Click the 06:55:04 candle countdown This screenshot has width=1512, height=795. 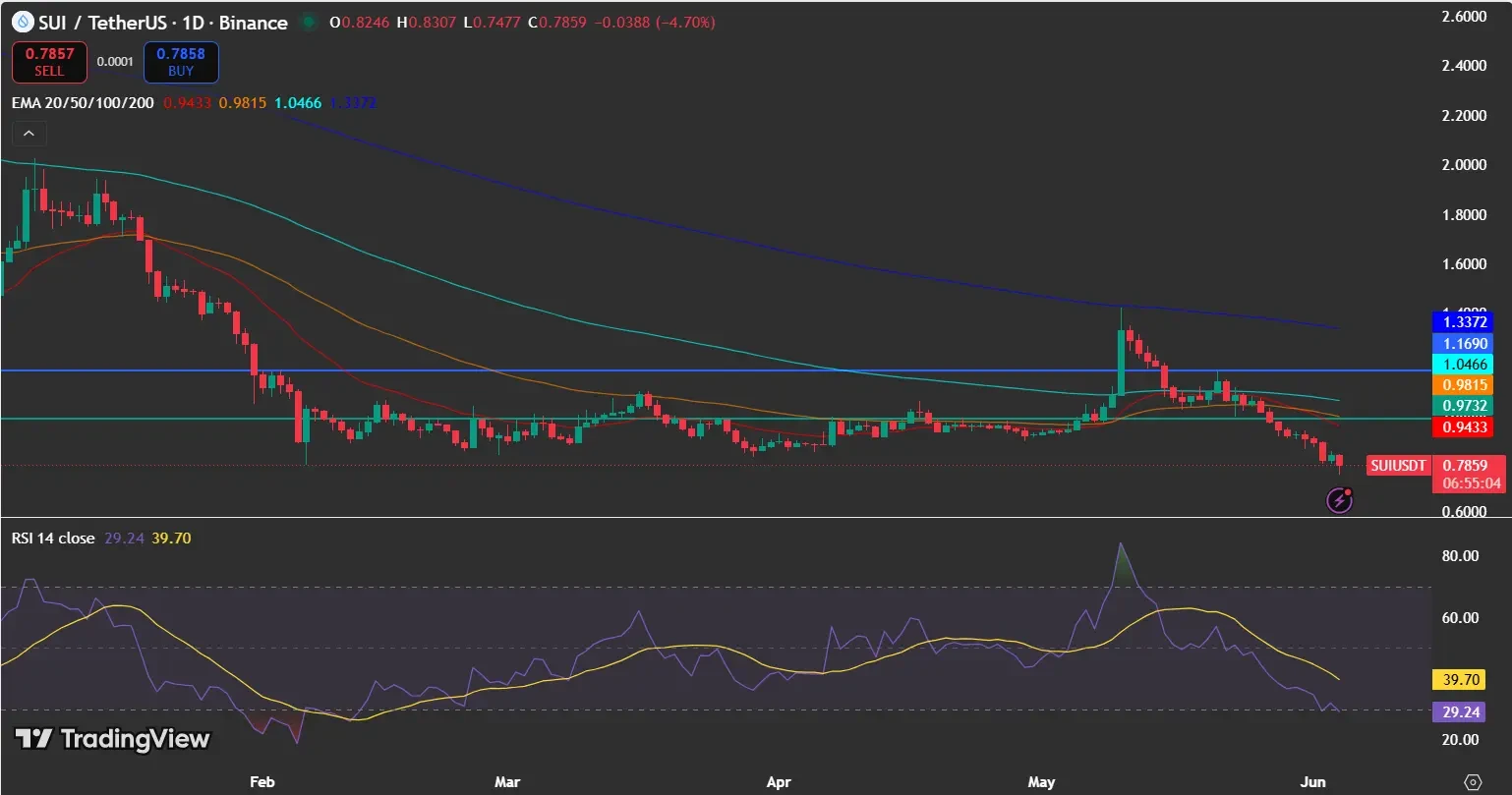pos(1471,483)
